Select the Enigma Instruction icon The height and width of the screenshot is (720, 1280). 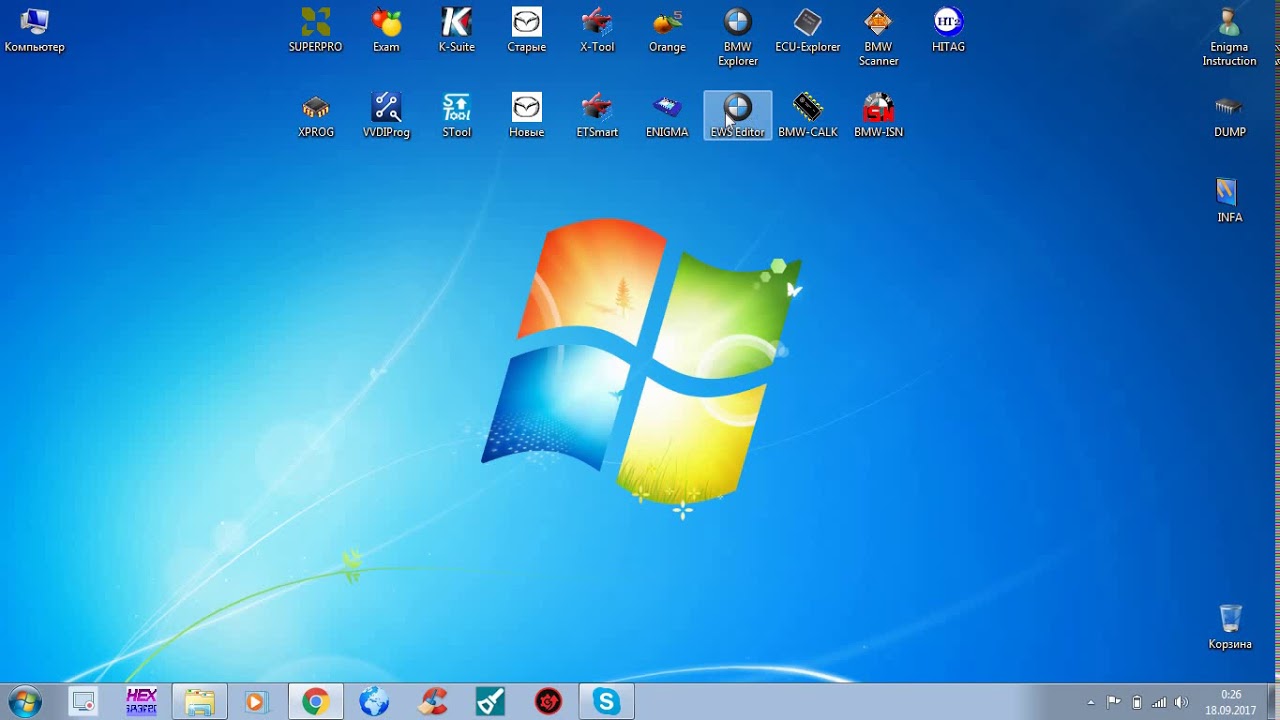point(1229,38)
